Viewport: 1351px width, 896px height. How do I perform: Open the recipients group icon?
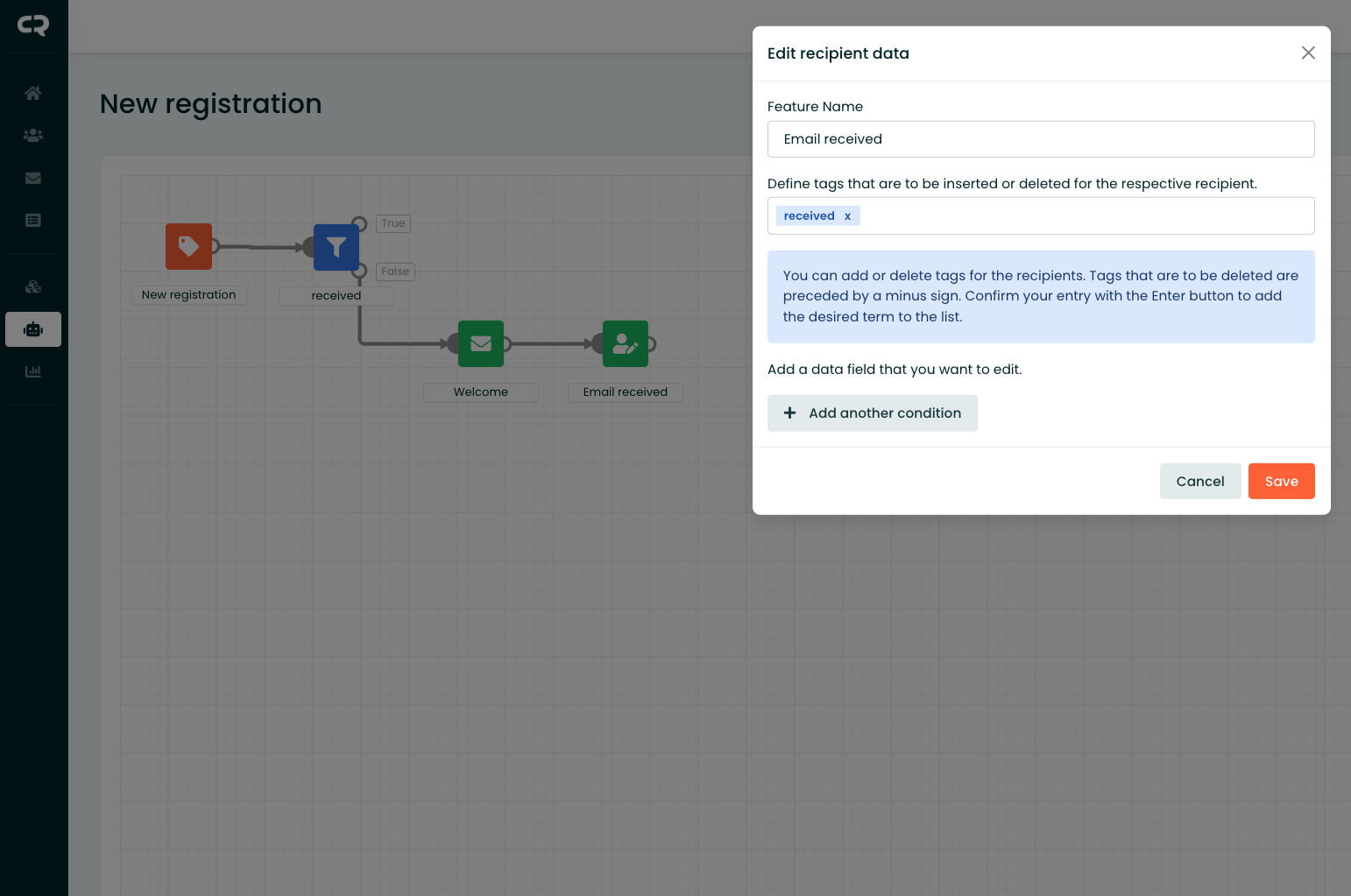pyautogui.click(x=33, y=136)
